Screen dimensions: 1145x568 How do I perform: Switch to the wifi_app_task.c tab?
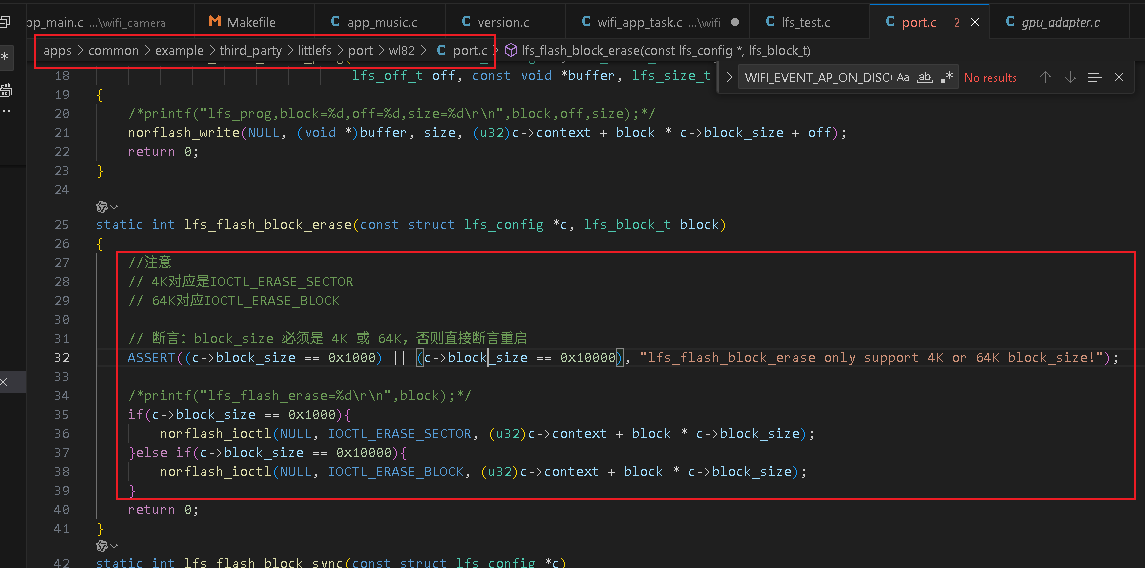click(657, 23)
